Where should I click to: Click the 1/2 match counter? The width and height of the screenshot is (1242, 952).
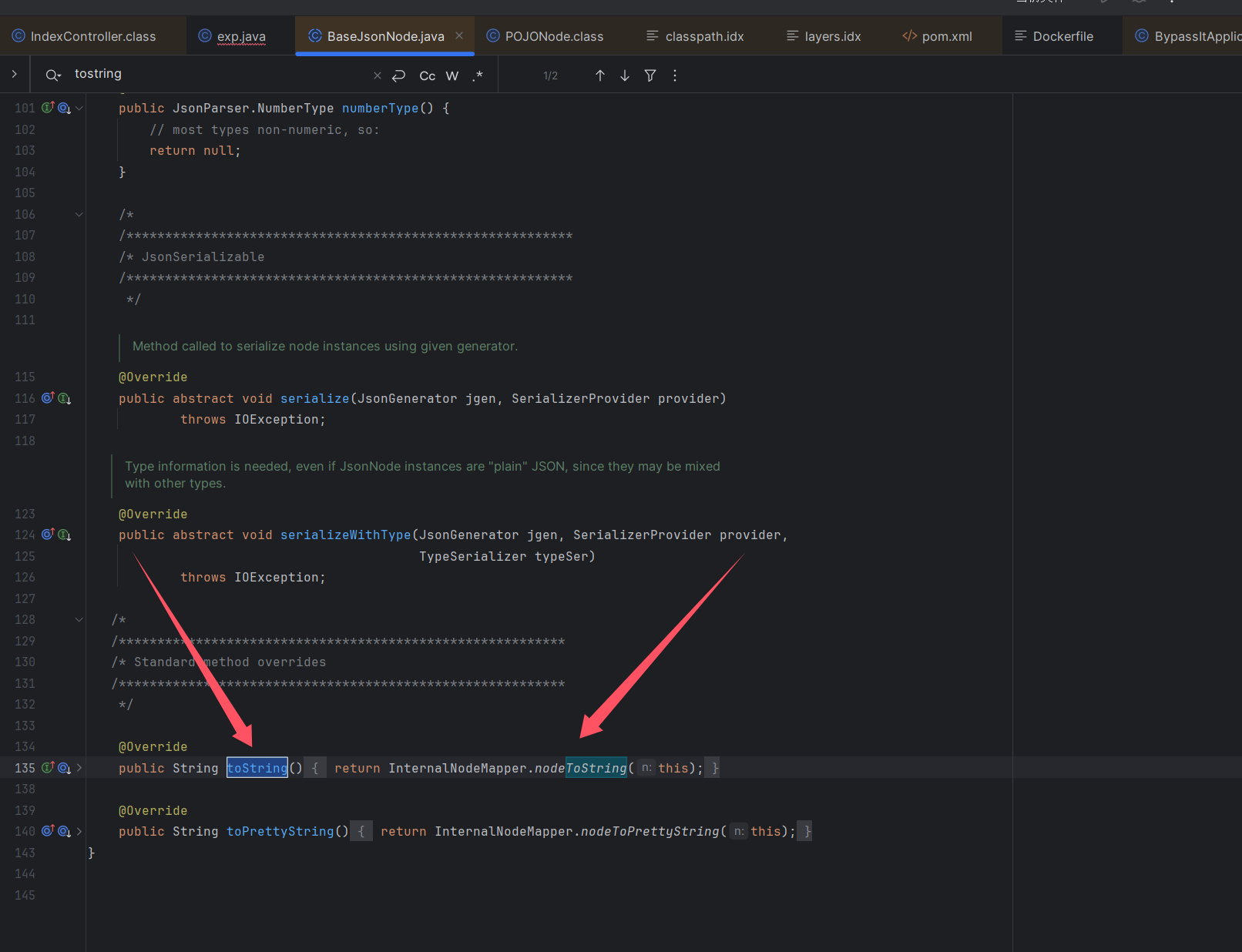click(550, 75)
